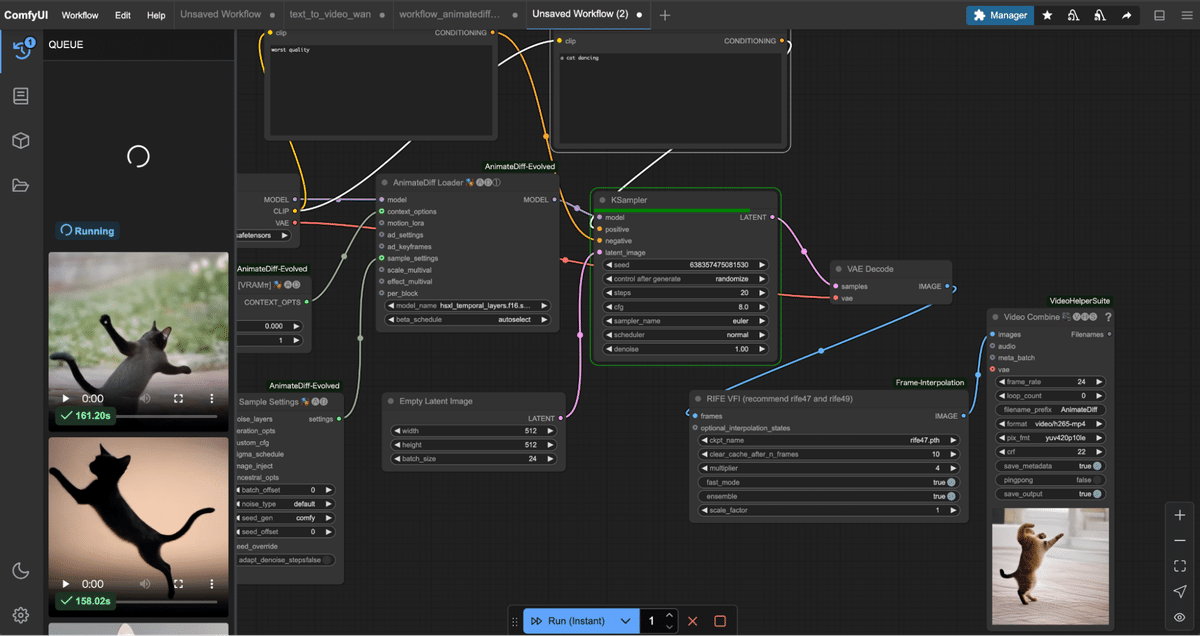
Task: Collapse the KSampler node using its dot
Action: point(602,200)
